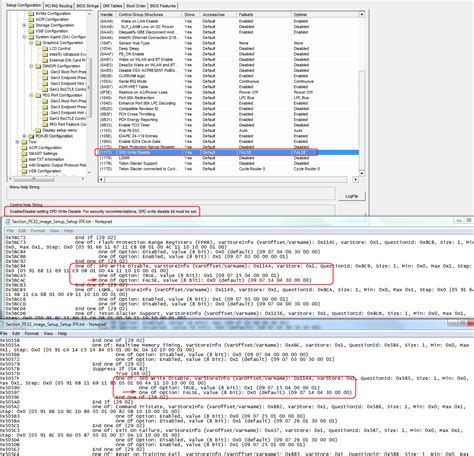
Task: Expand the Tool tree node
Action: click(17, 142)
